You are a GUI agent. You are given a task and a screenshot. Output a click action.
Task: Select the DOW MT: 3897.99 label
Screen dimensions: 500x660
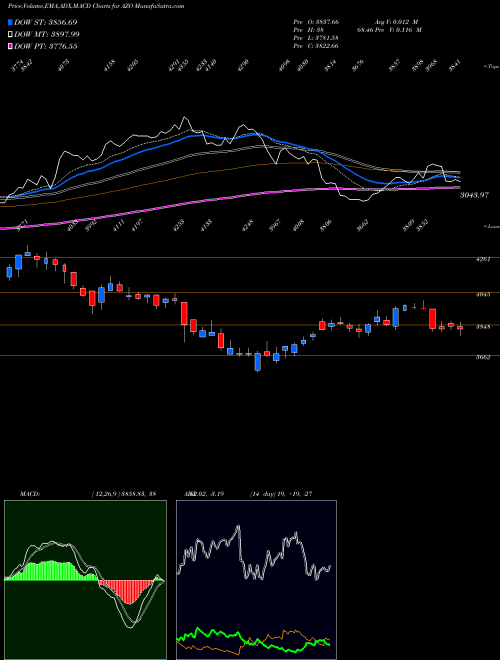[x=47, y=35]
